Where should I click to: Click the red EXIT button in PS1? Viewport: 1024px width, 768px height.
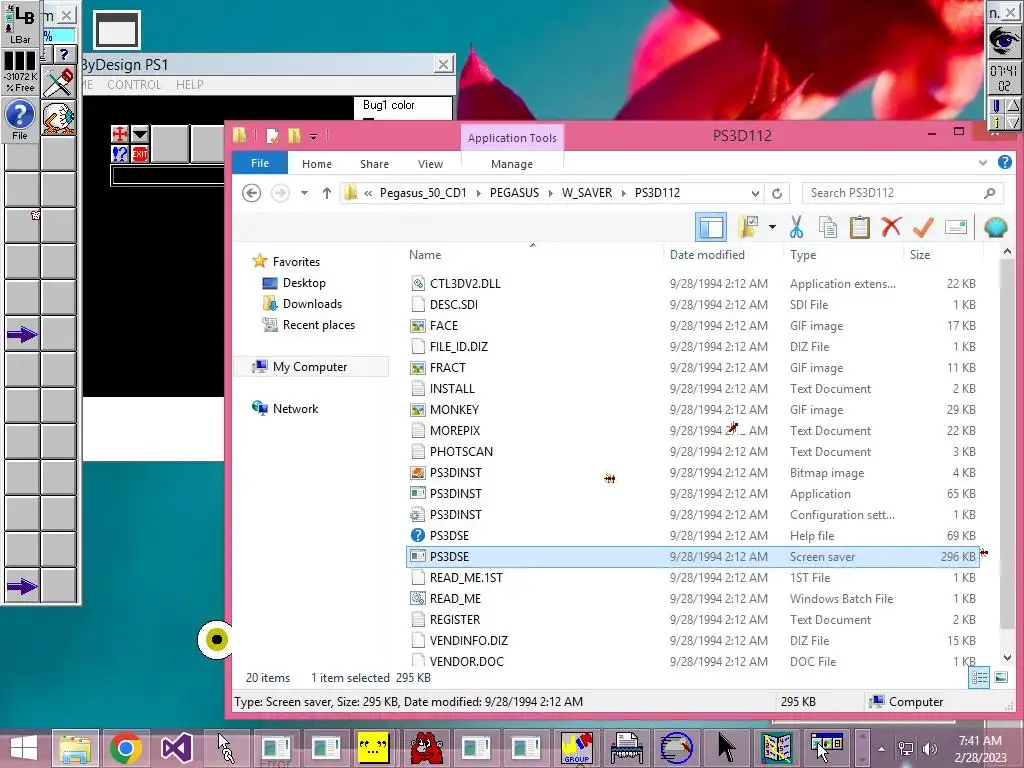point(140,154)
